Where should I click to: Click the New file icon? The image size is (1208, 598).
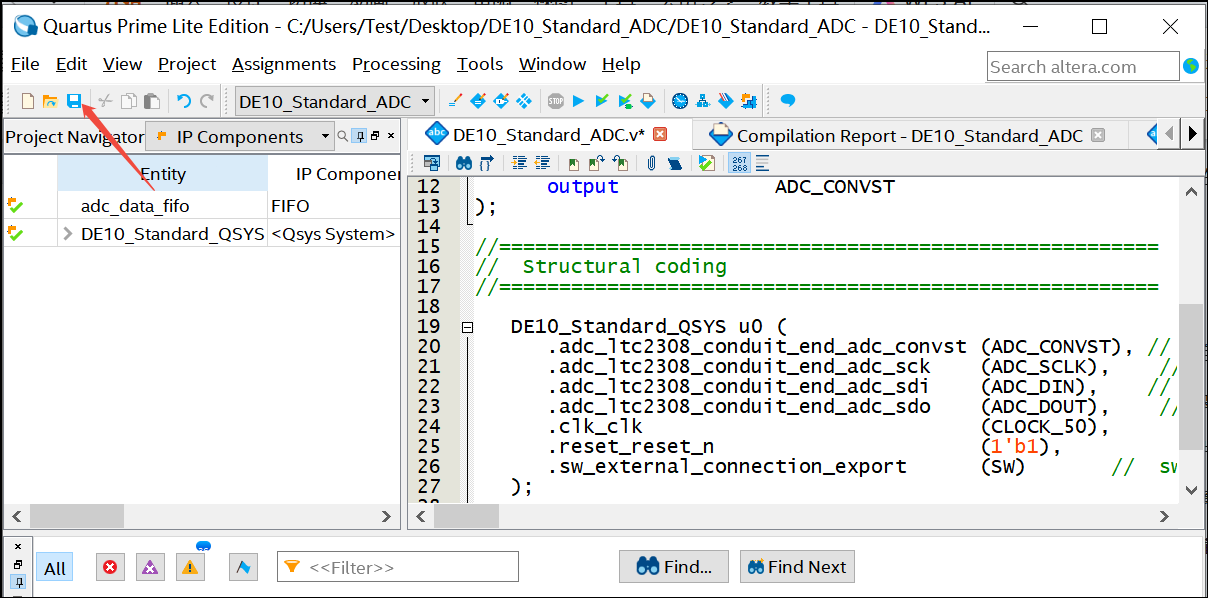click(28, 101)
